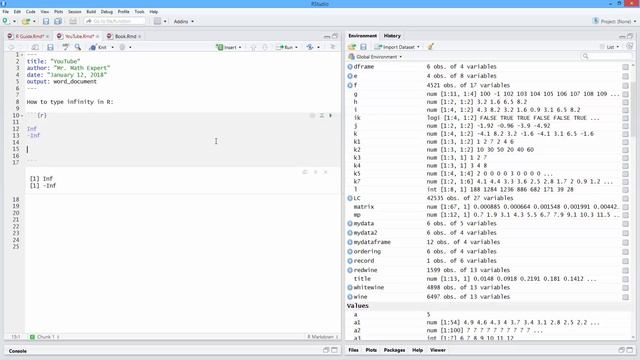Click the Environment search box
Image resolution: width=640 pixels, height=360 pixels.
point(606,56)
